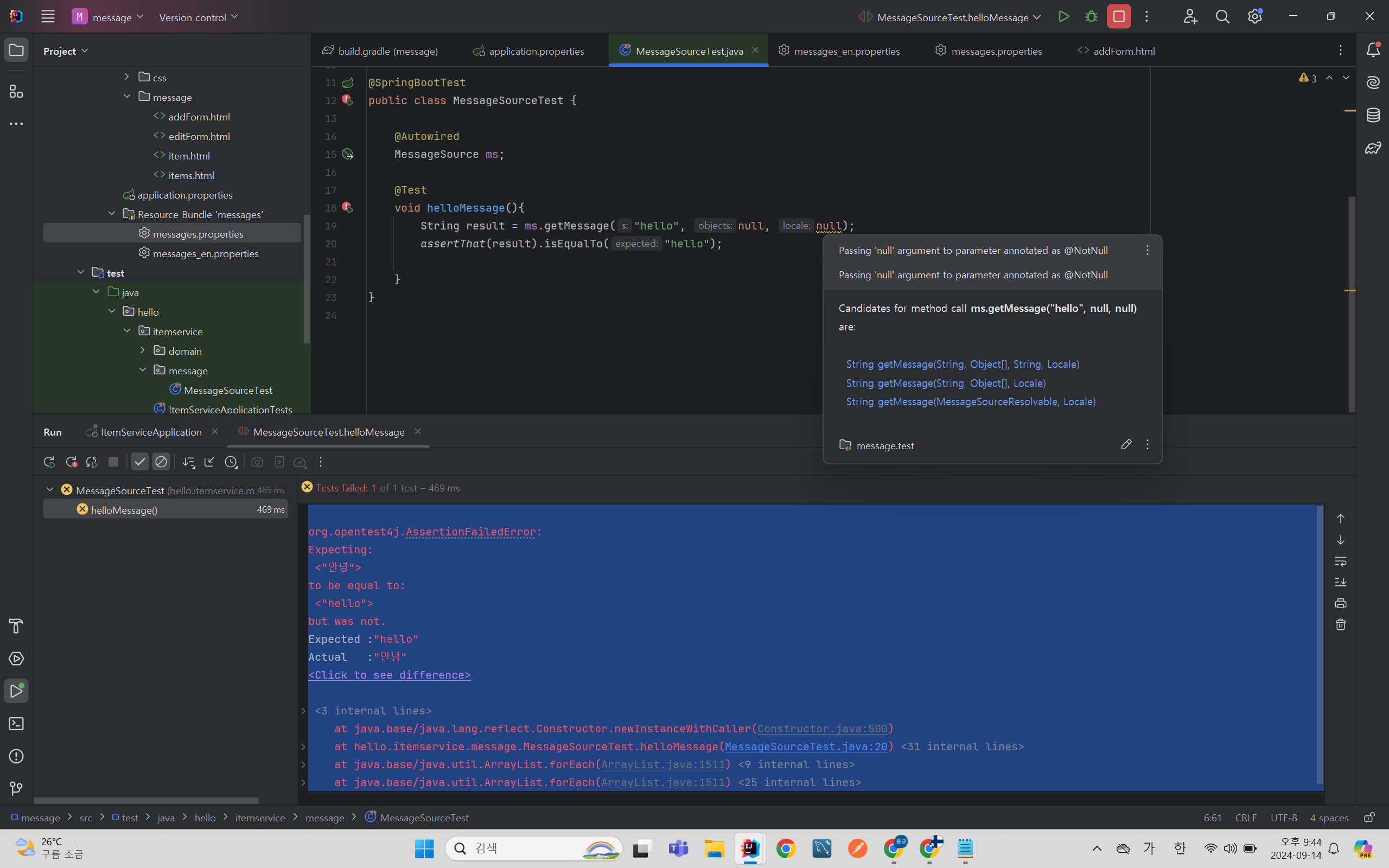Rerun the test in Run panel
The height and width of the screenshot is (868, 1389).
tap(49, 462)
